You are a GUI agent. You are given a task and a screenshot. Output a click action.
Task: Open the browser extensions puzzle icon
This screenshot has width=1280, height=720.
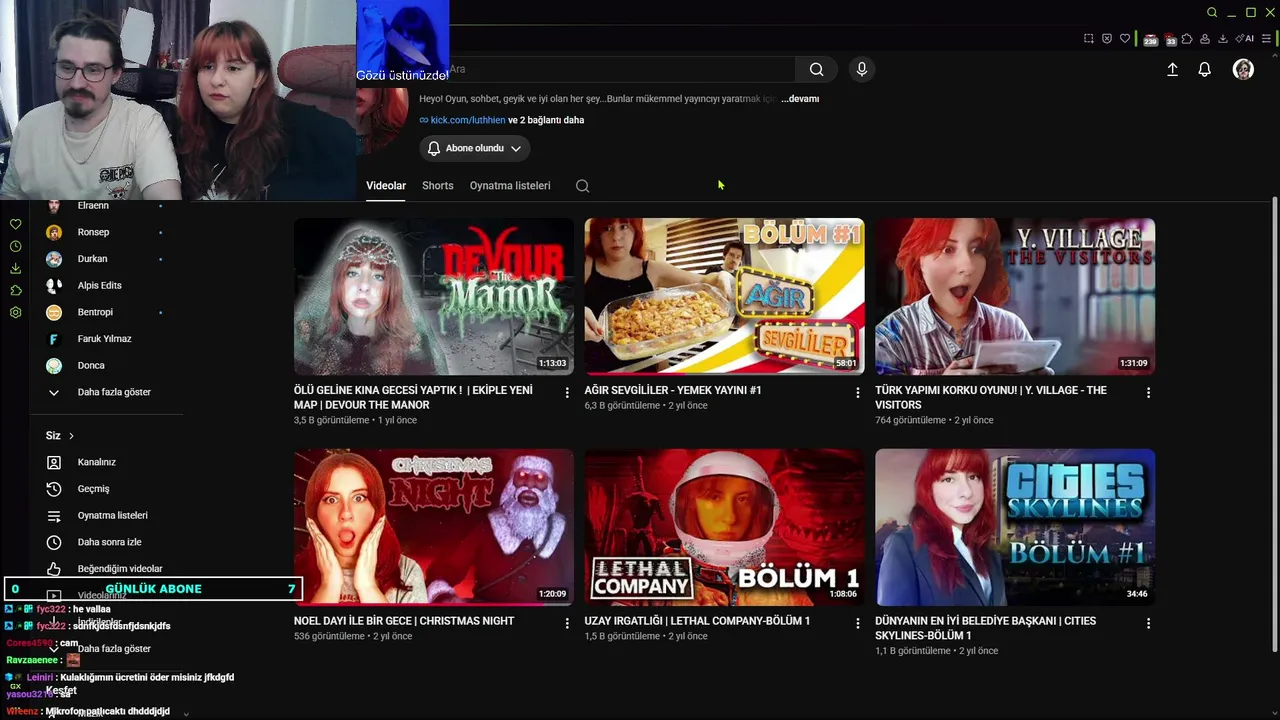point(1187,39)
